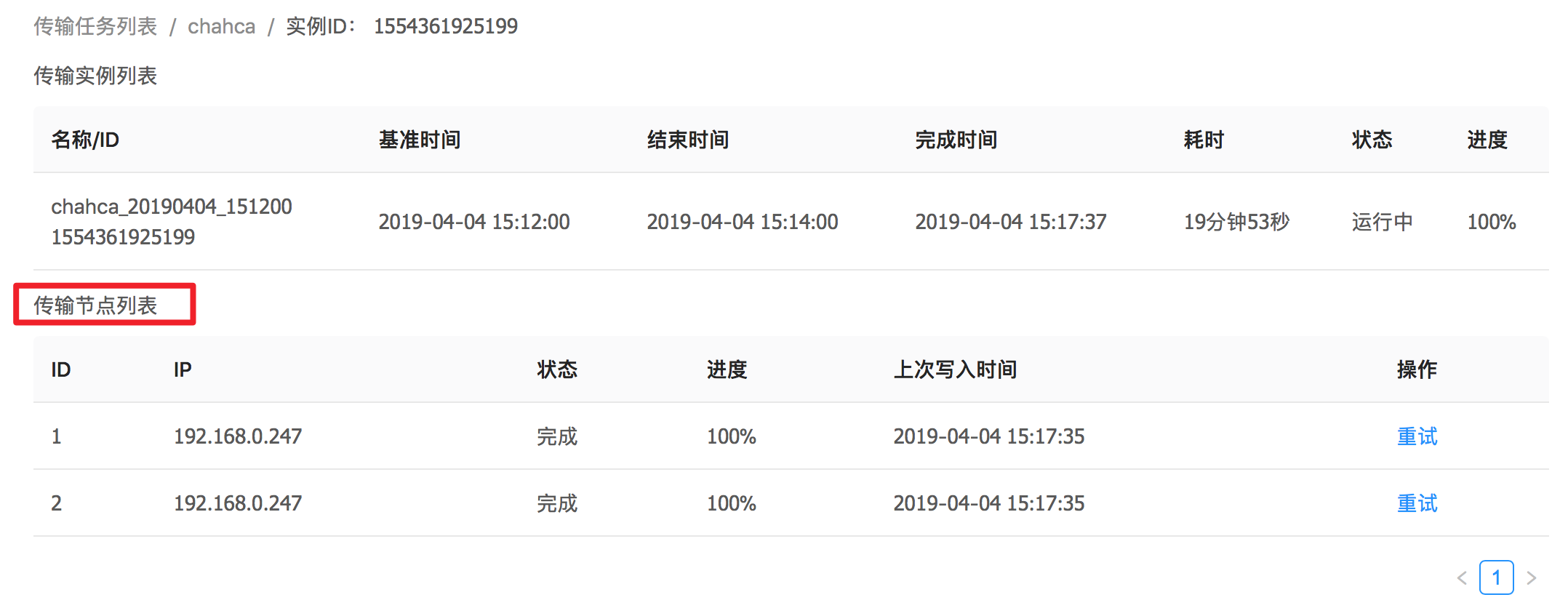Select instance row chahca_20190404_151200

pyautogui.click(x=791, y=221)
